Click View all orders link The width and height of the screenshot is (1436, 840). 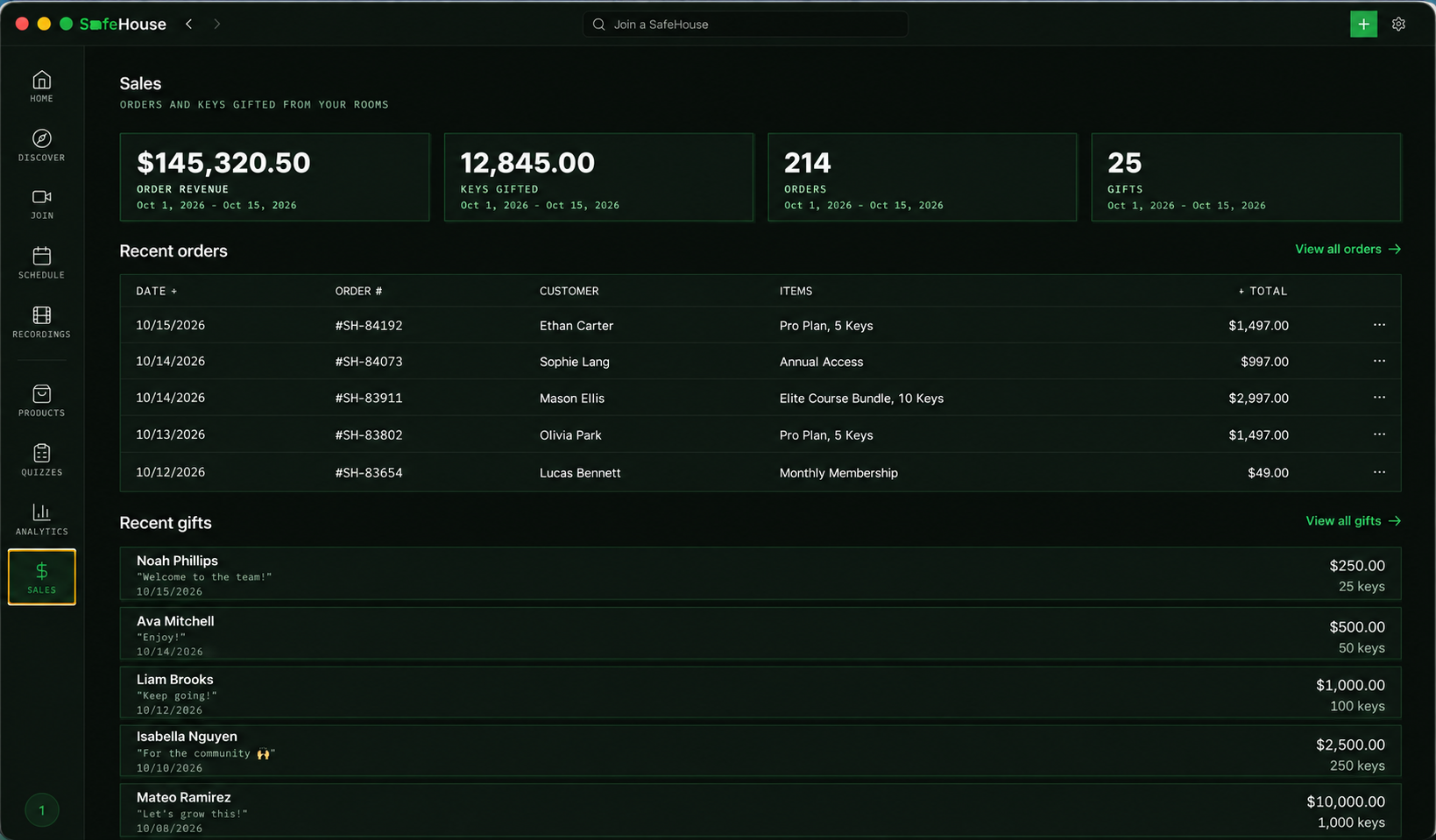click(x=1348, y=250)
